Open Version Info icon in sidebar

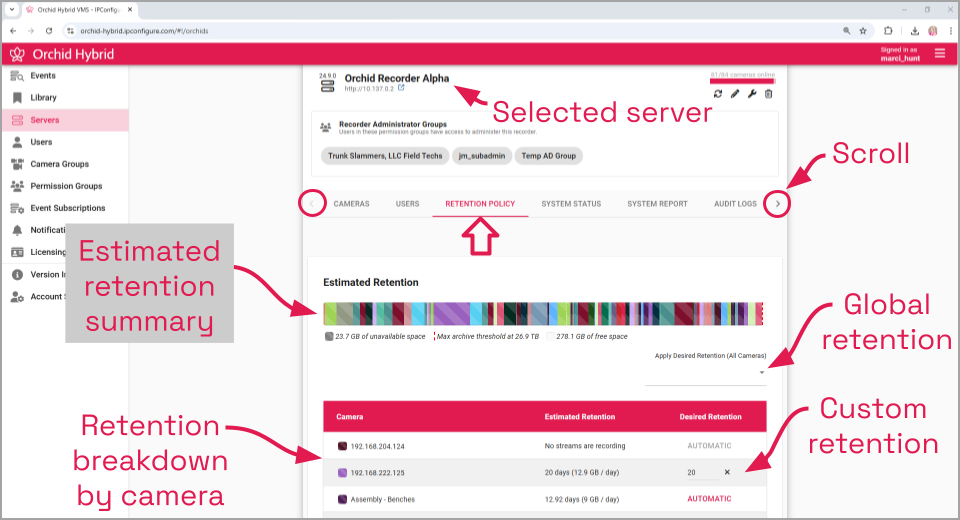17,274
